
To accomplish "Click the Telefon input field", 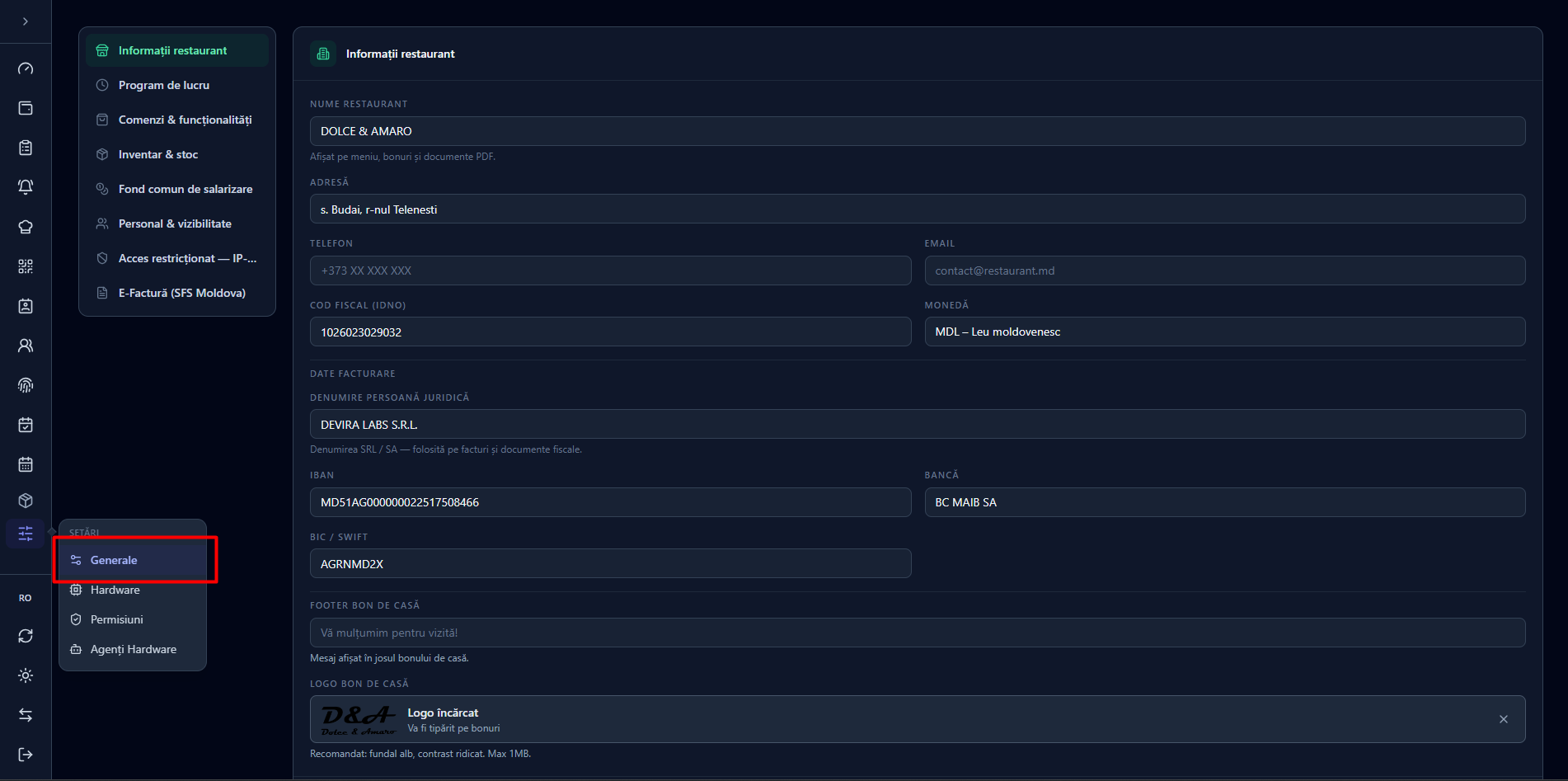I will coord(610,271).
